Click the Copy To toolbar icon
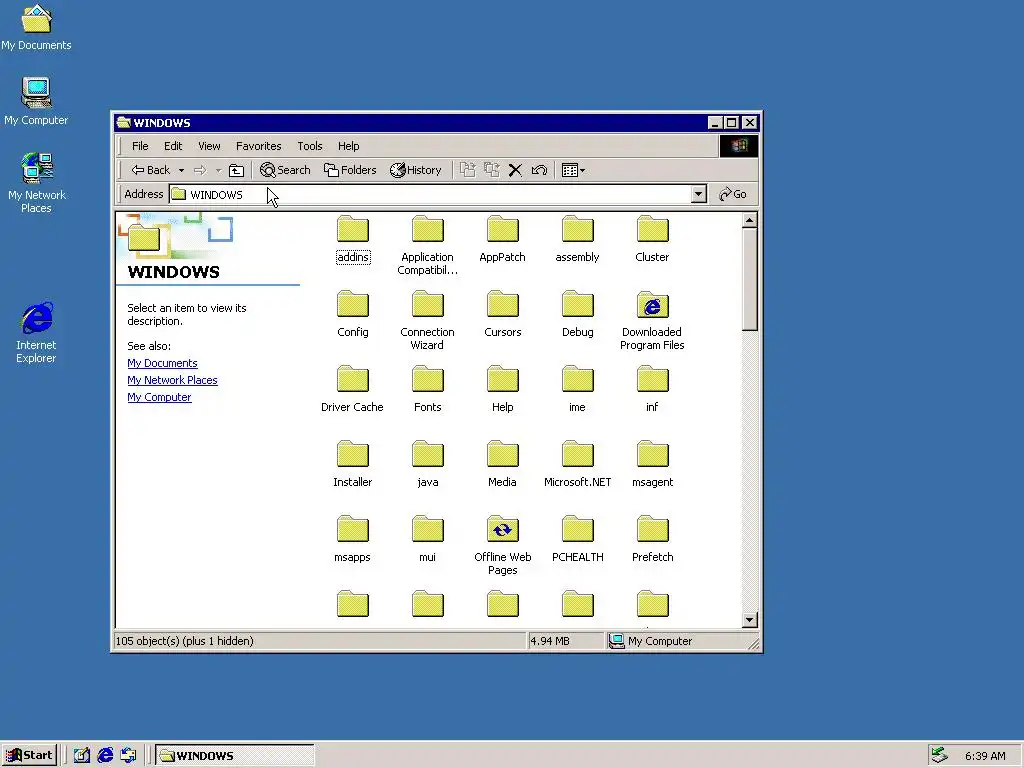The width and height of the screenshot is (1024, 768). pos(492,170)
